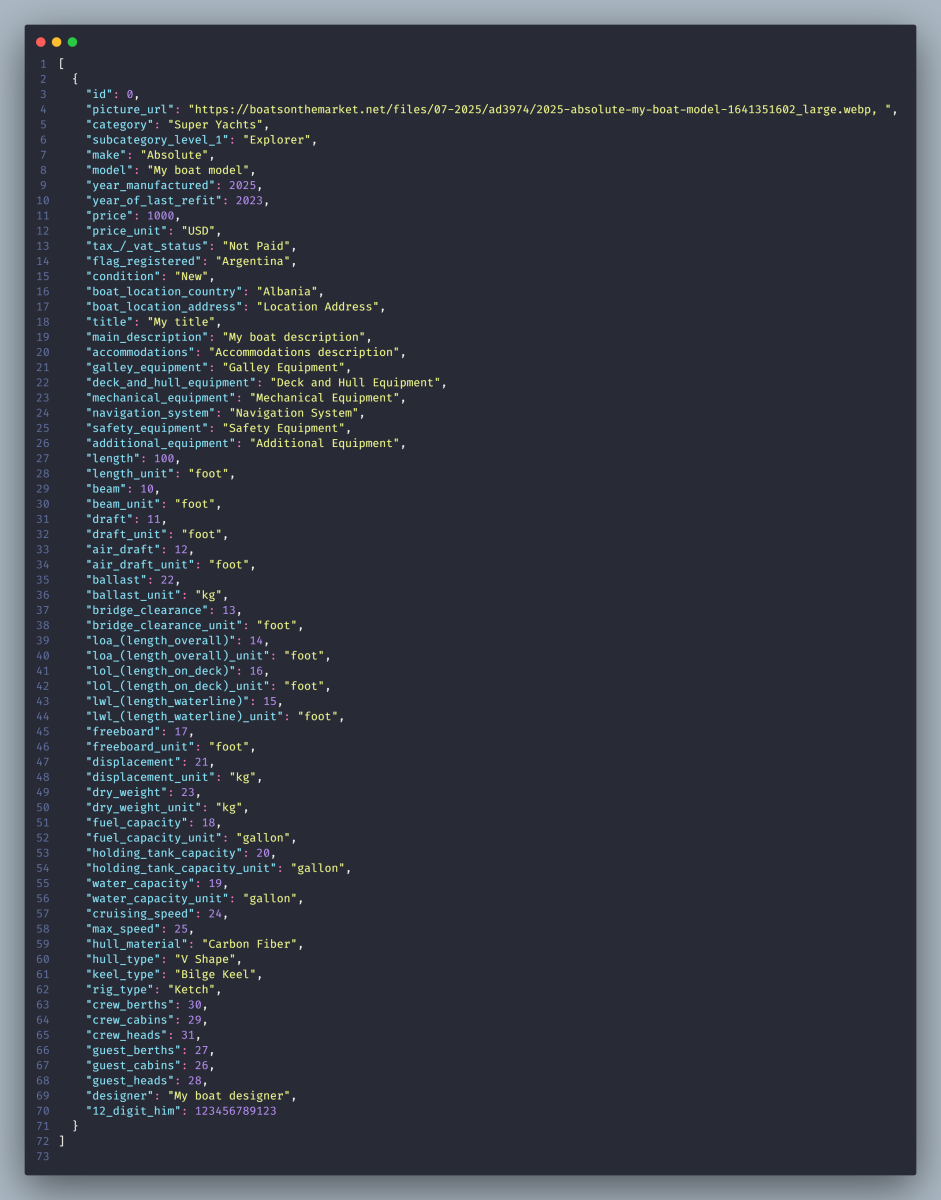
Task: Select the guest_heads value 28
Action: 195,1080
